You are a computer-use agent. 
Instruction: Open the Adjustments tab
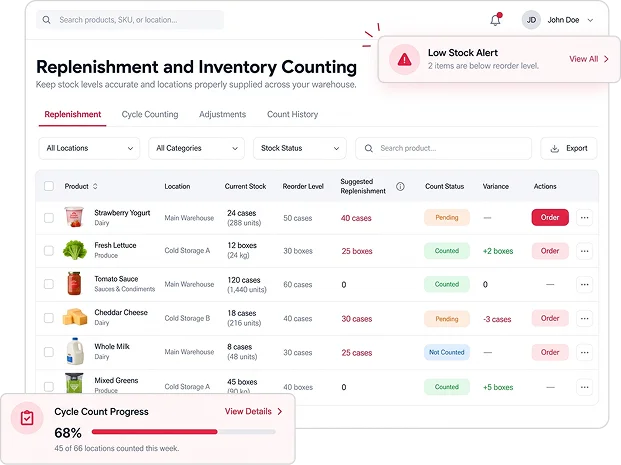222,114
